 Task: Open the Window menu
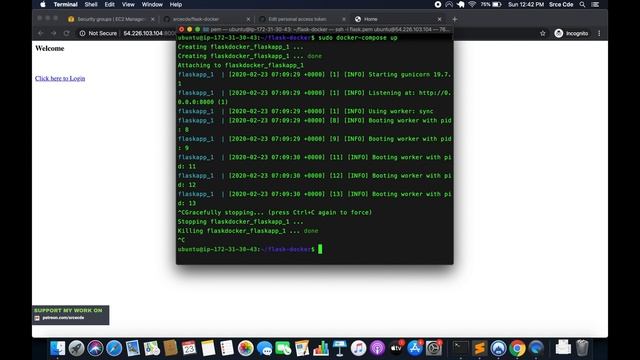tap(152, 4)
